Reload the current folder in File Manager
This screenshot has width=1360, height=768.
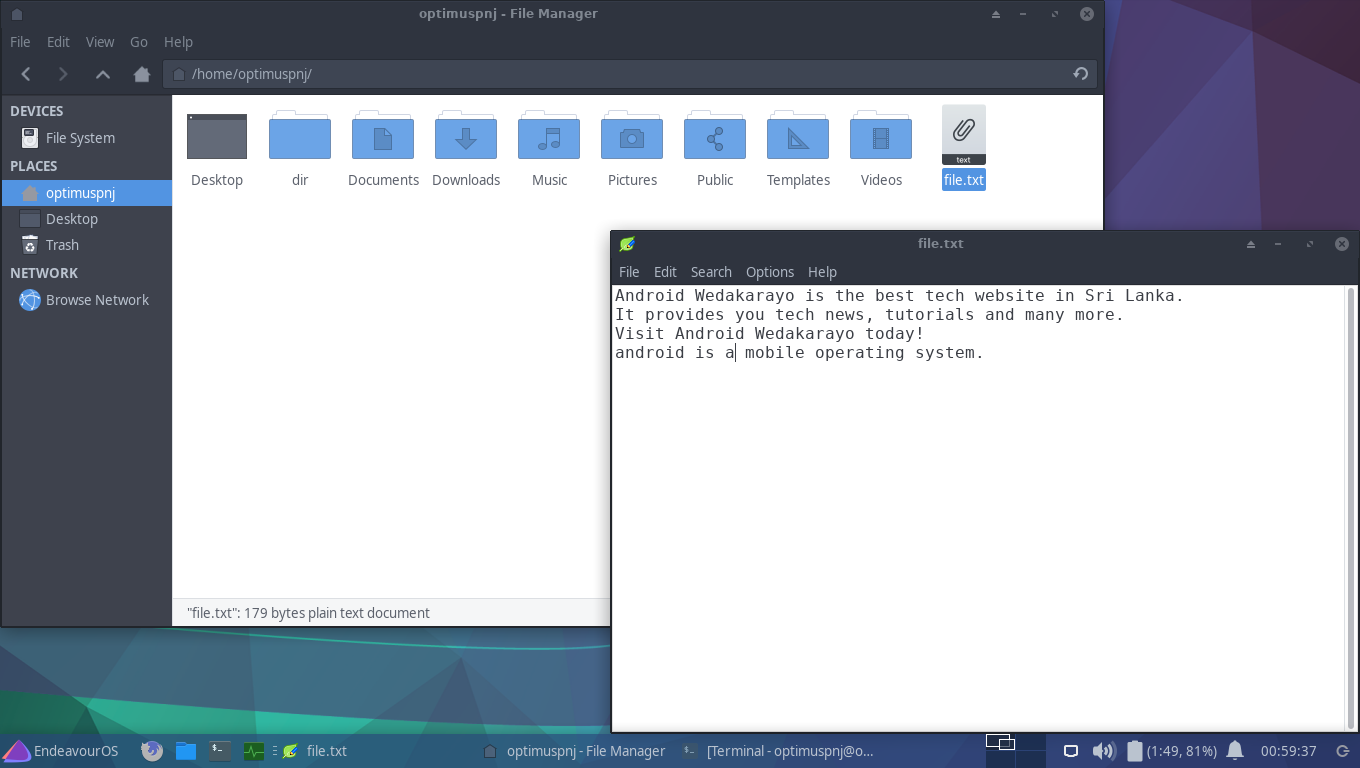[x=1080, y=74]
